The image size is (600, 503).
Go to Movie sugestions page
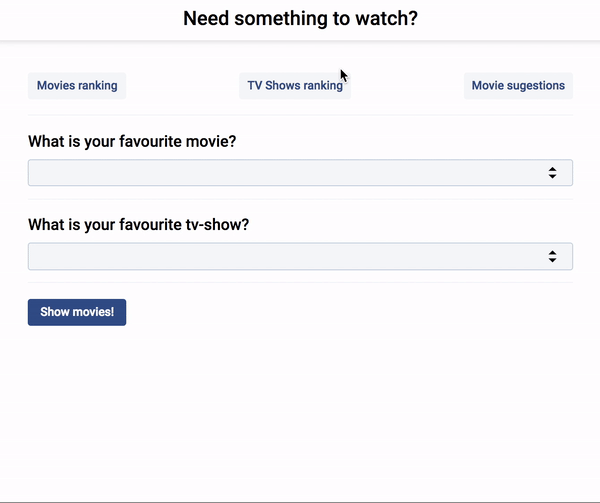518,86
